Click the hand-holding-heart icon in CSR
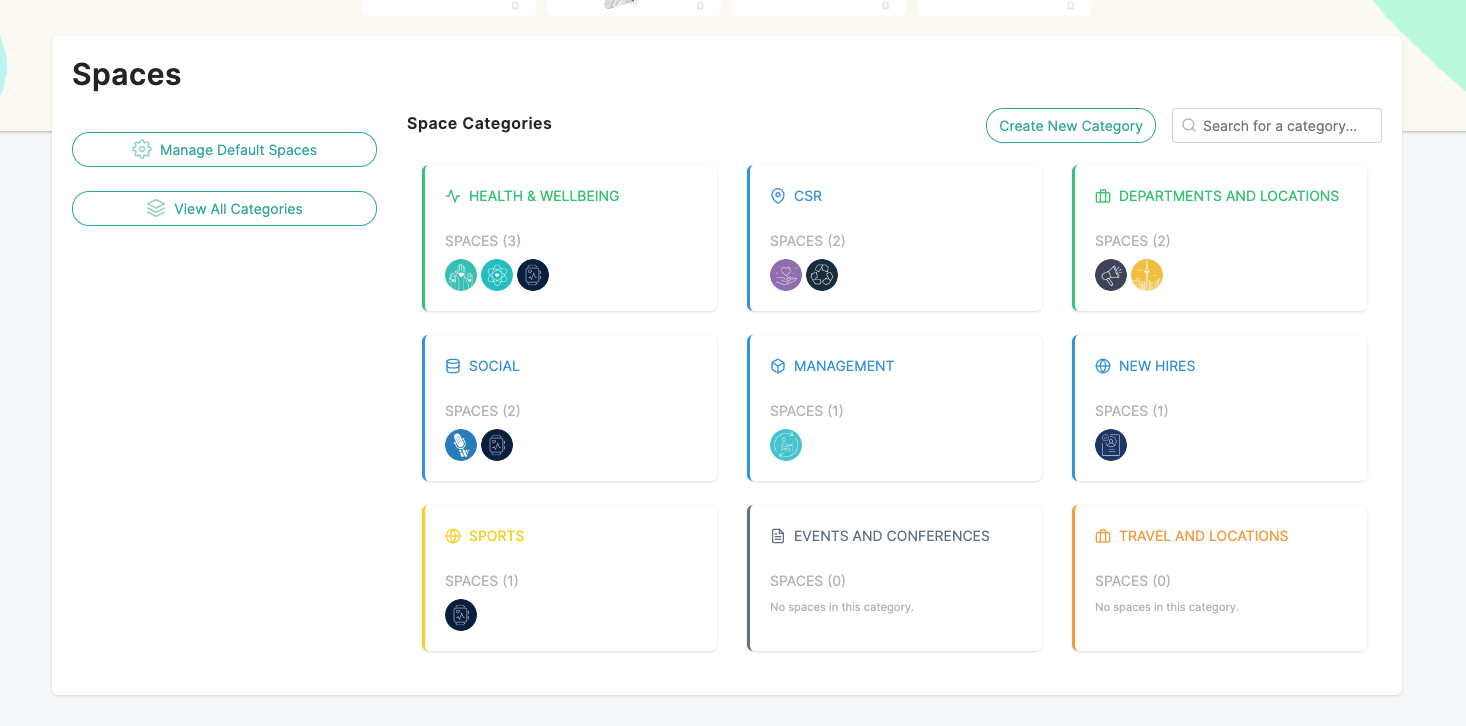This screenshot has height=726, width=1466. coord(786,275)
